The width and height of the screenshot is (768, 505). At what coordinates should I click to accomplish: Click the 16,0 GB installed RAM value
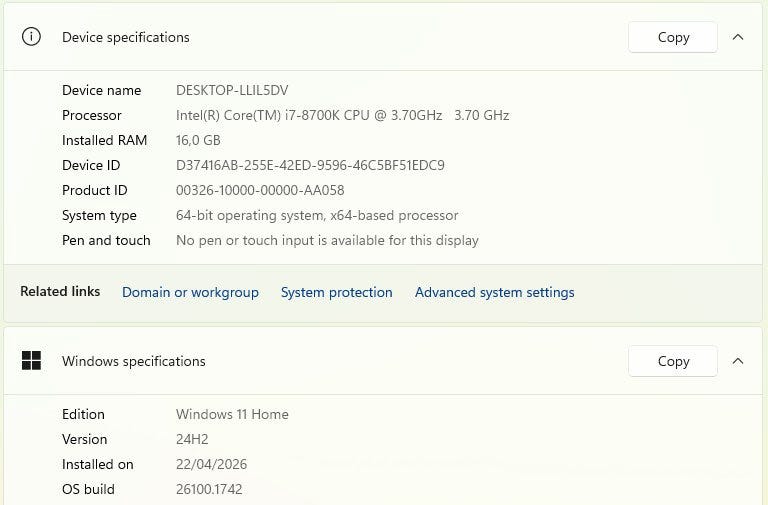[x=198, y=140]
